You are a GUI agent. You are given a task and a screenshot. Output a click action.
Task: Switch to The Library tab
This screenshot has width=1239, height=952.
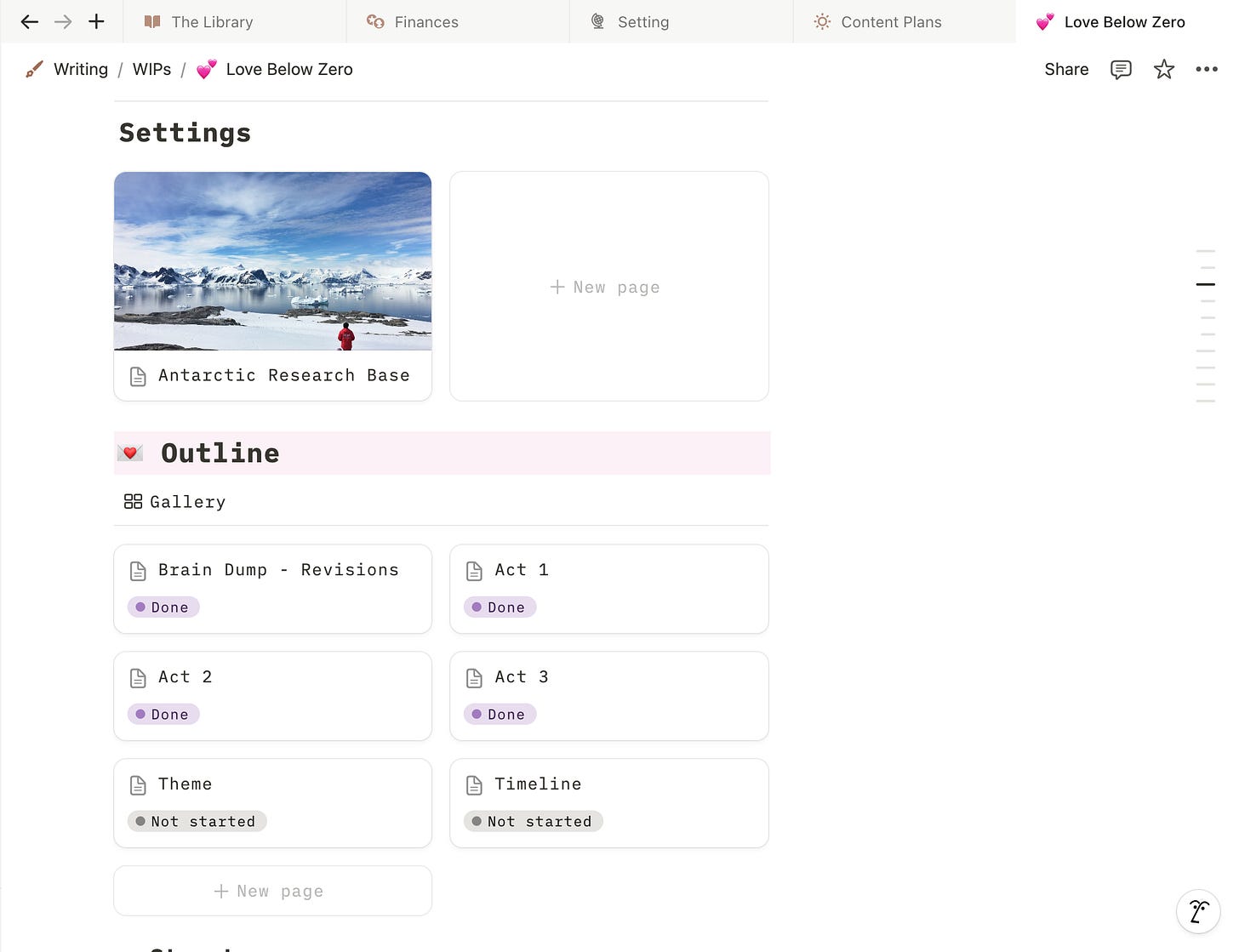pos(235,22)
